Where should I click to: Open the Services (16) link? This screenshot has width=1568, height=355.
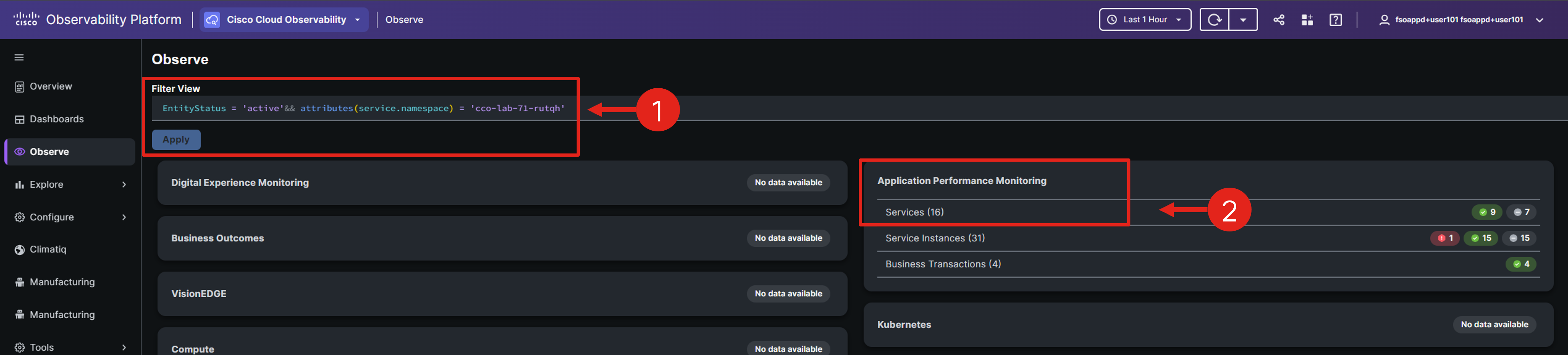click(x=914, y=212)
